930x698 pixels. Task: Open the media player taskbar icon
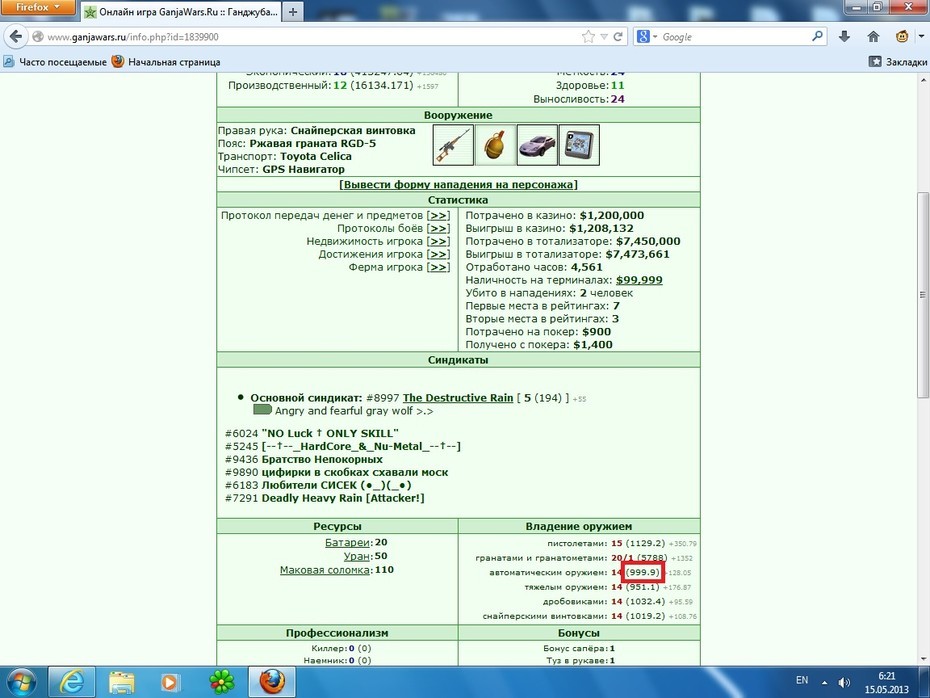pyautogui.click(x=170, y=683)
